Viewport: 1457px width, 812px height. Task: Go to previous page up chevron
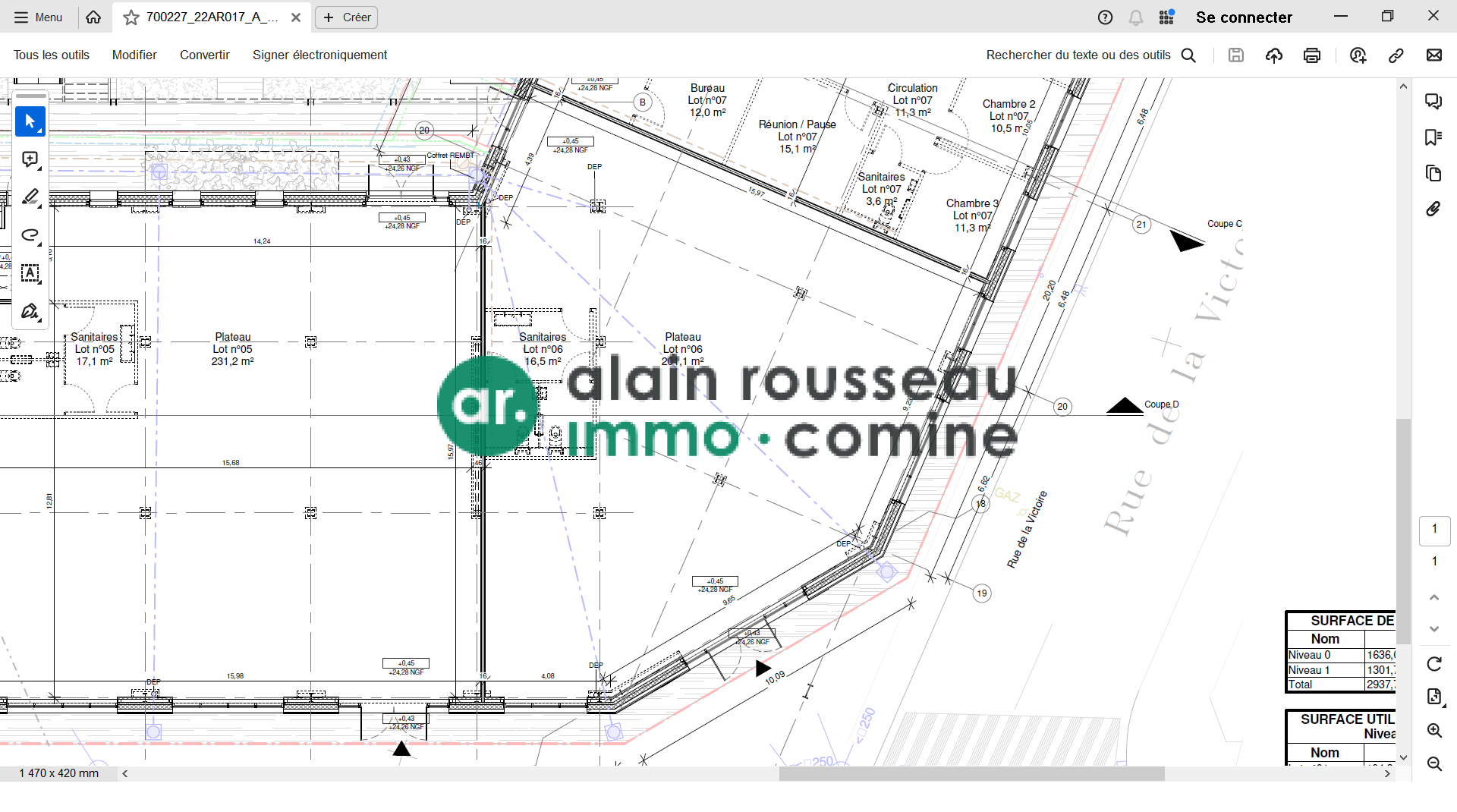pyautogui.click(x=1434, y=597)
